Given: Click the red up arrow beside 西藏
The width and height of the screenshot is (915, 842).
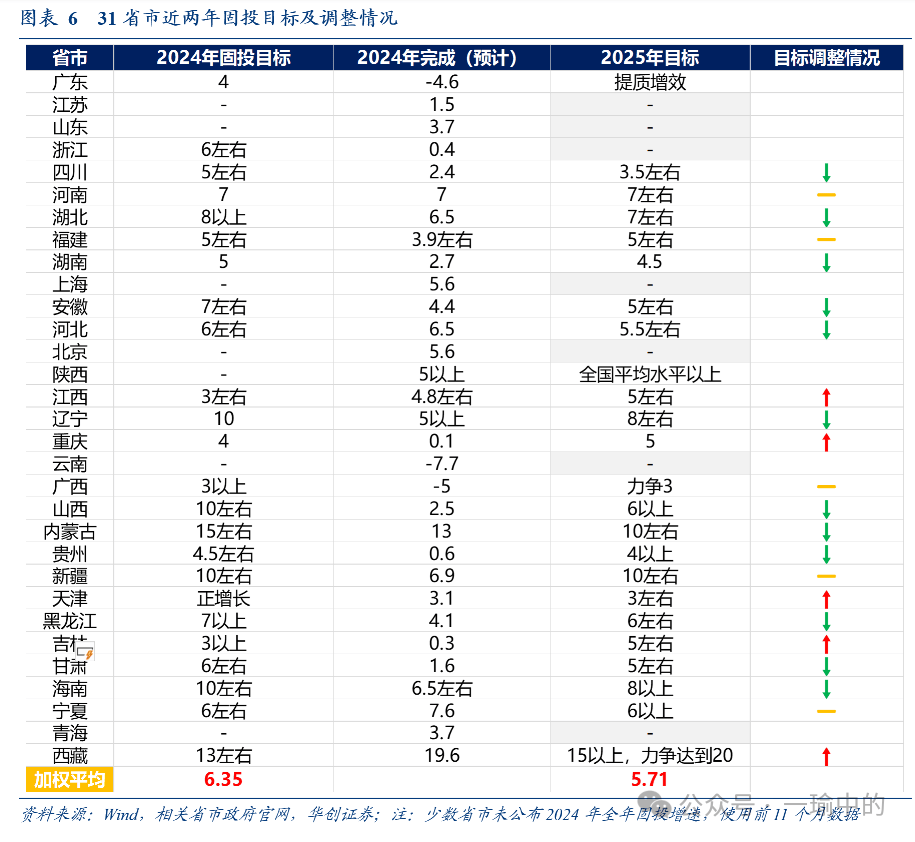Looking at the screenshot, I should (x=825, y=756).
